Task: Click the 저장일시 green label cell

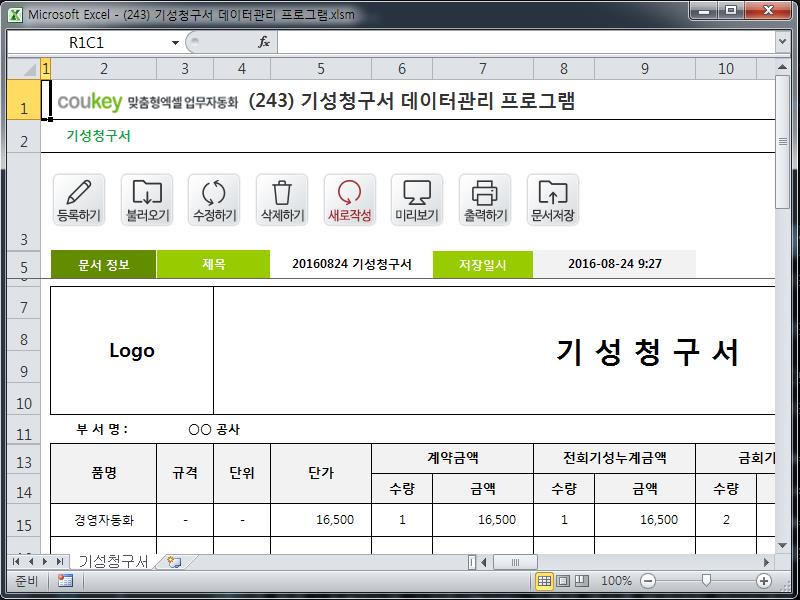Action: (483, 264)
